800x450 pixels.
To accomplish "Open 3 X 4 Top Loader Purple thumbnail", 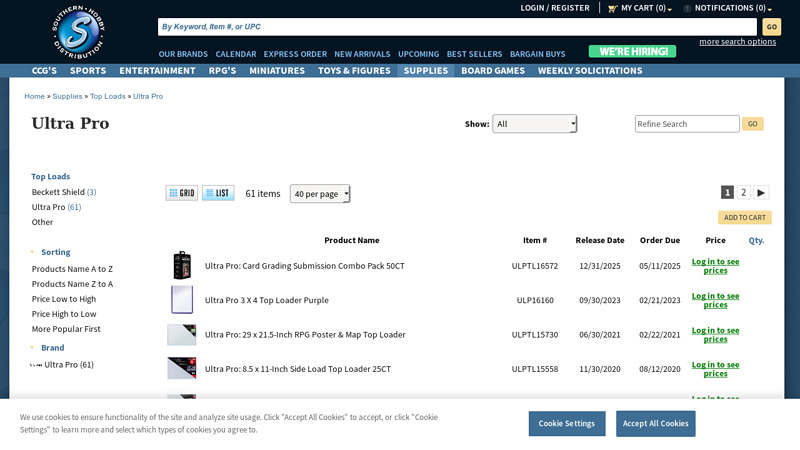I will coord(182,299).
